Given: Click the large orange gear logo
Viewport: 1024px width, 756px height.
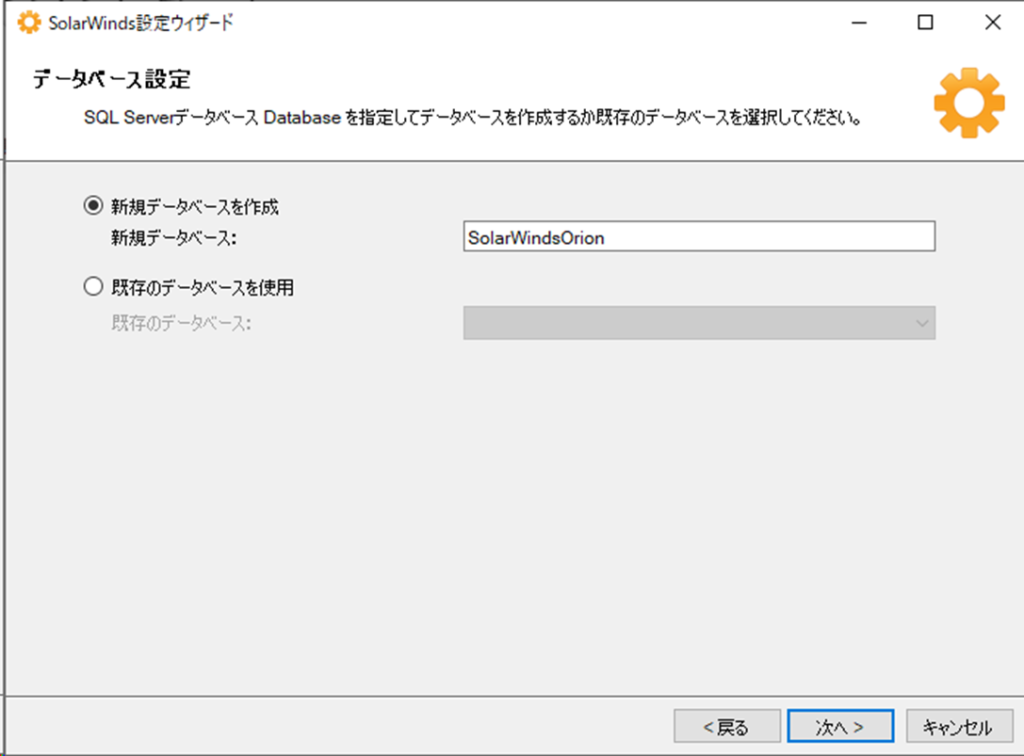Looking at the screenshot, I should point(969,102).
